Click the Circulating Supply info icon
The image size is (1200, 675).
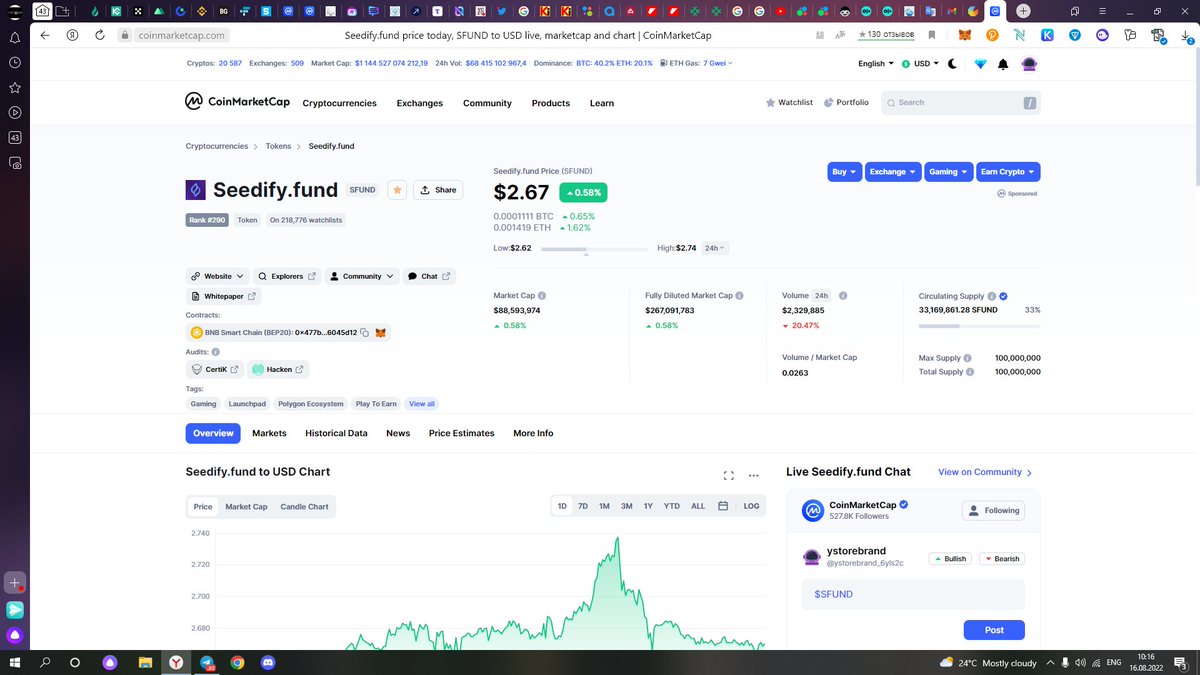pyautogui.click(x=992, y=296)
